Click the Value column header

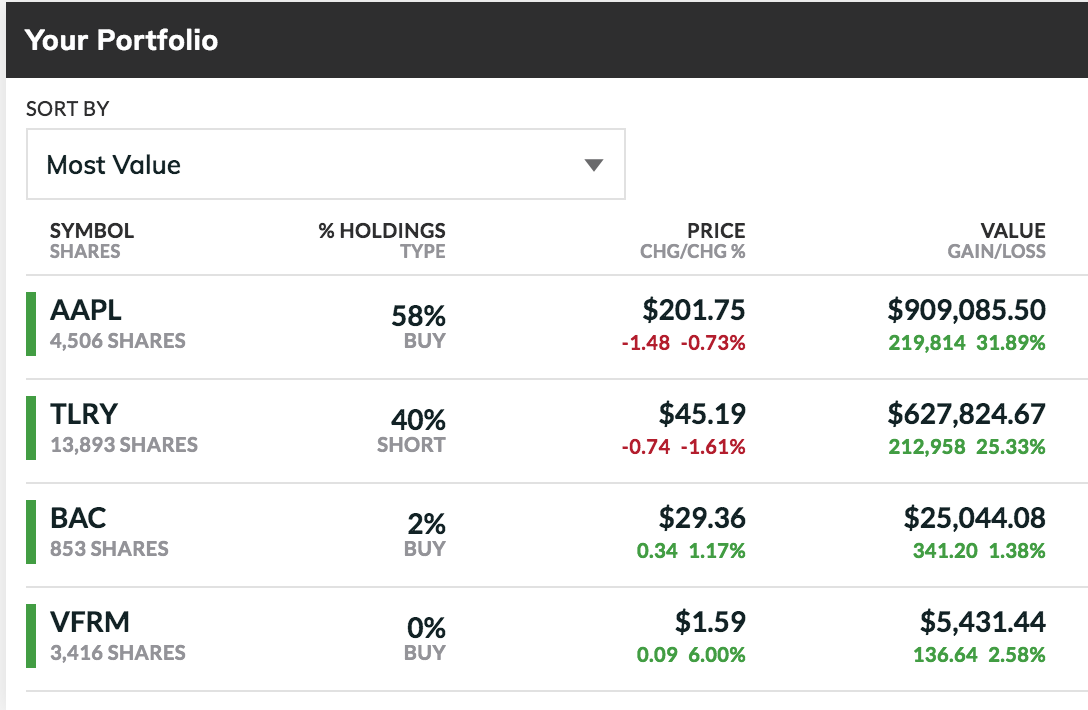click(1012, 231)
